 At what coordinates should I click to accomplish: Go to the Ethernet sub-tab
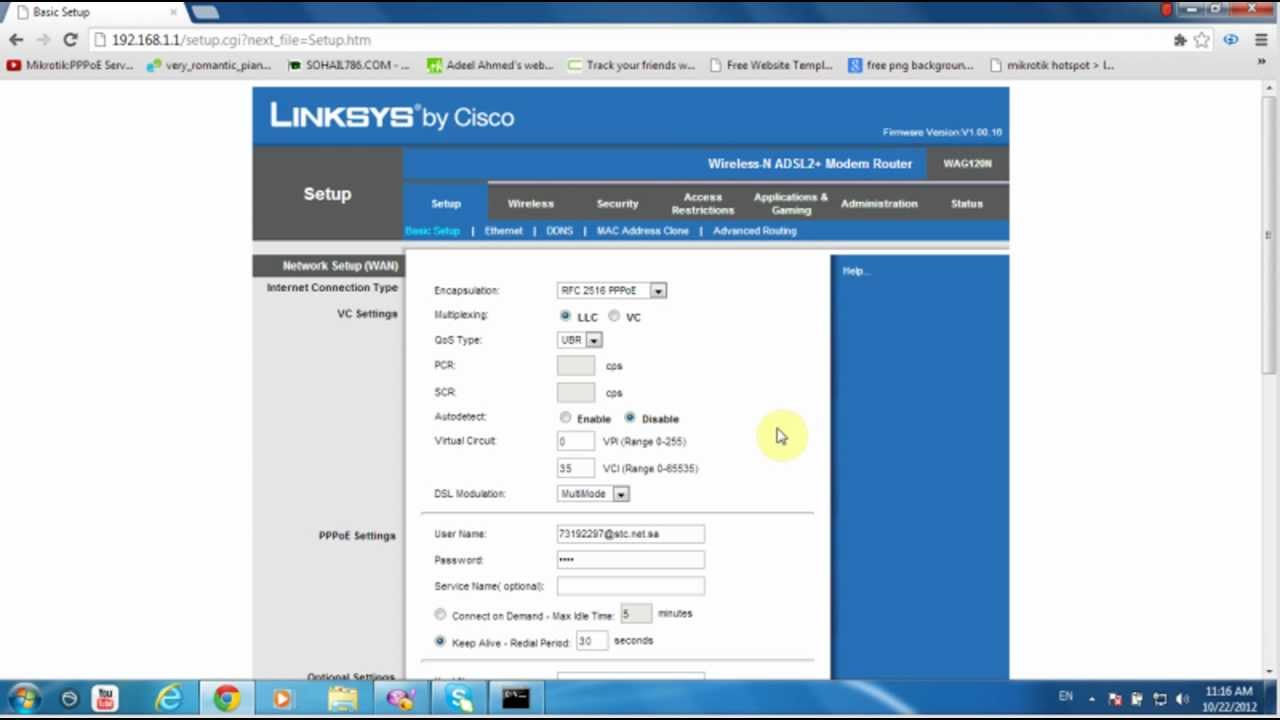[x=503, y=231]
